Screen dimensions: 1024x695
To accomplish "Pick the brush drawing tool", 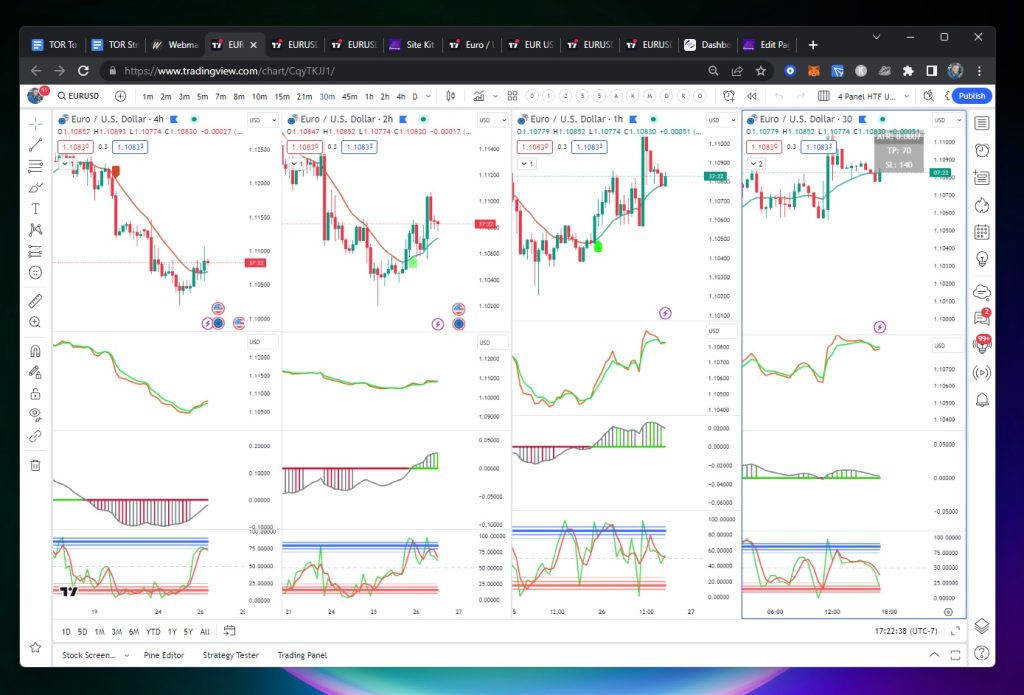I will click(x=35, y=187).
